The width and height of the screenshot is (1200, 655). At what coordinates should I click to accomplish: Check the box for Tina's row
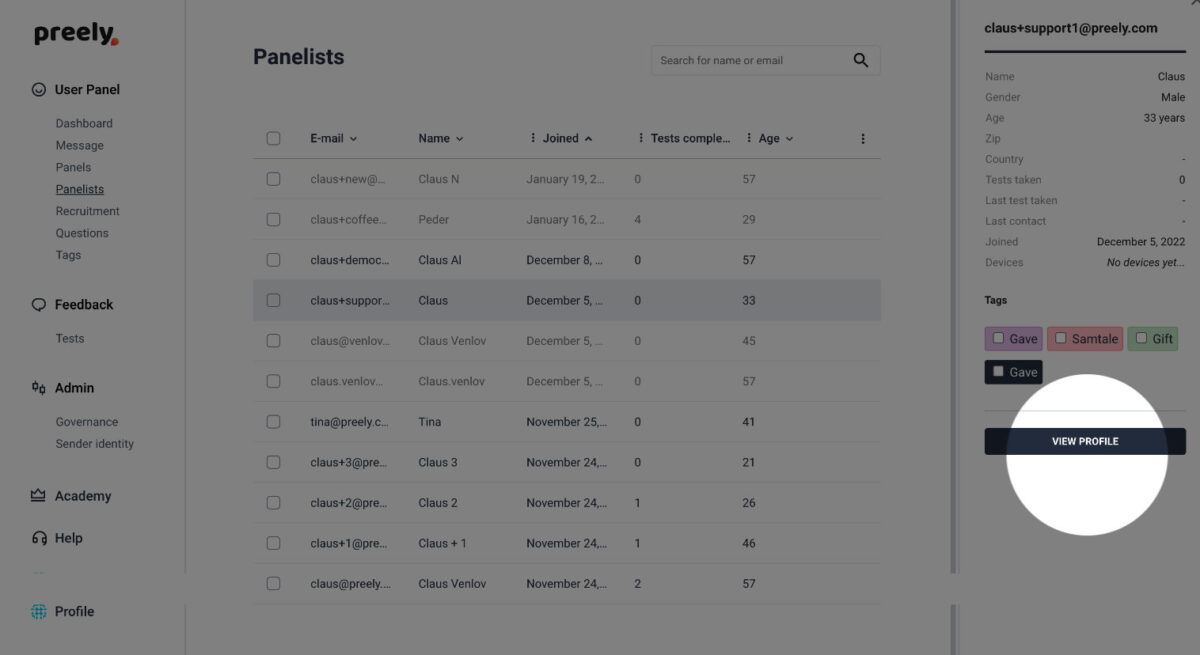coord(273,422)
